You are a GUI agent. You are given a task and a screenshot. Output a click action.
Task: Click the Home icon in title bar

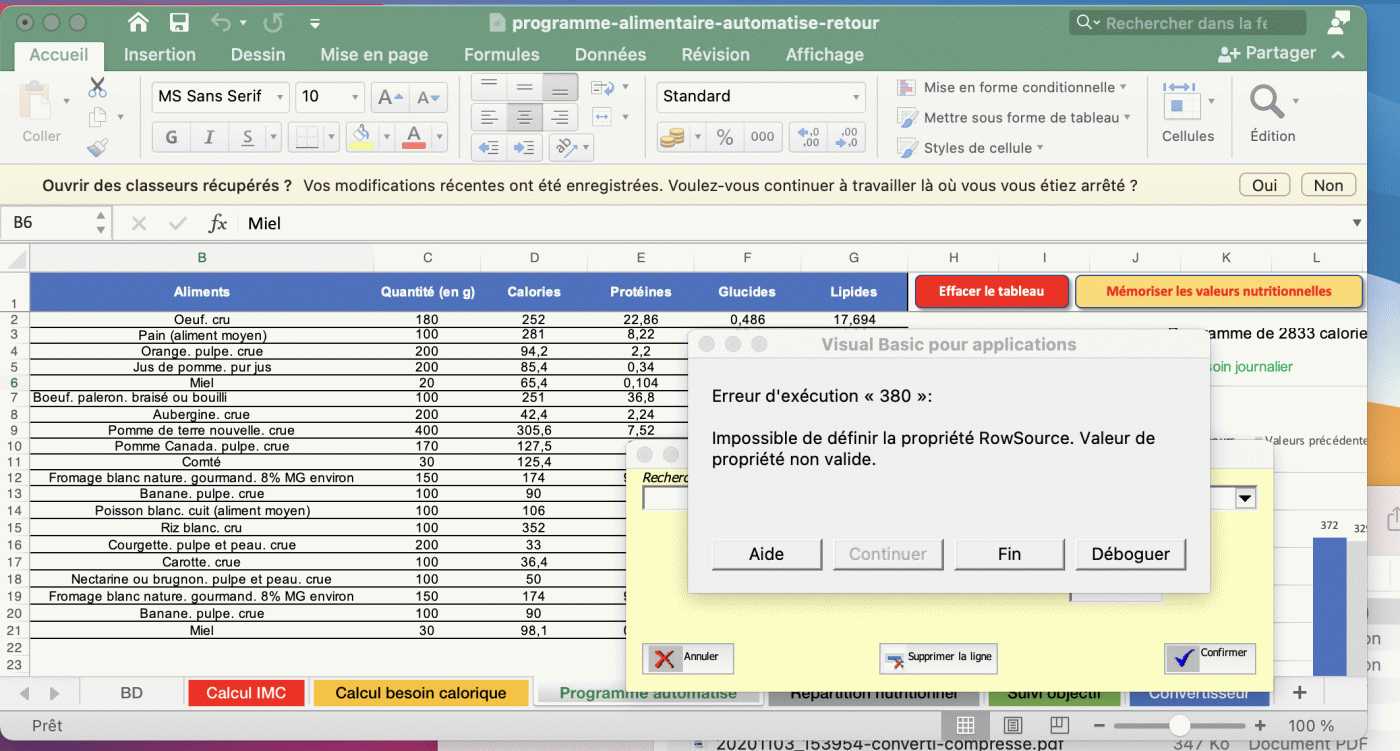tap(138, 23)
